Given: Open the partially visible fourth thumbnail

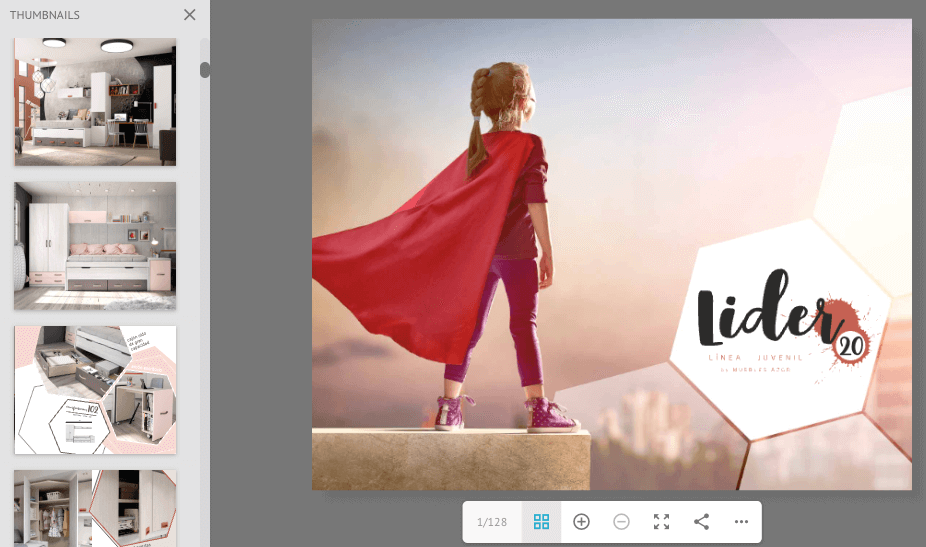Looking at the screenshot, I should tap(95, 508).
